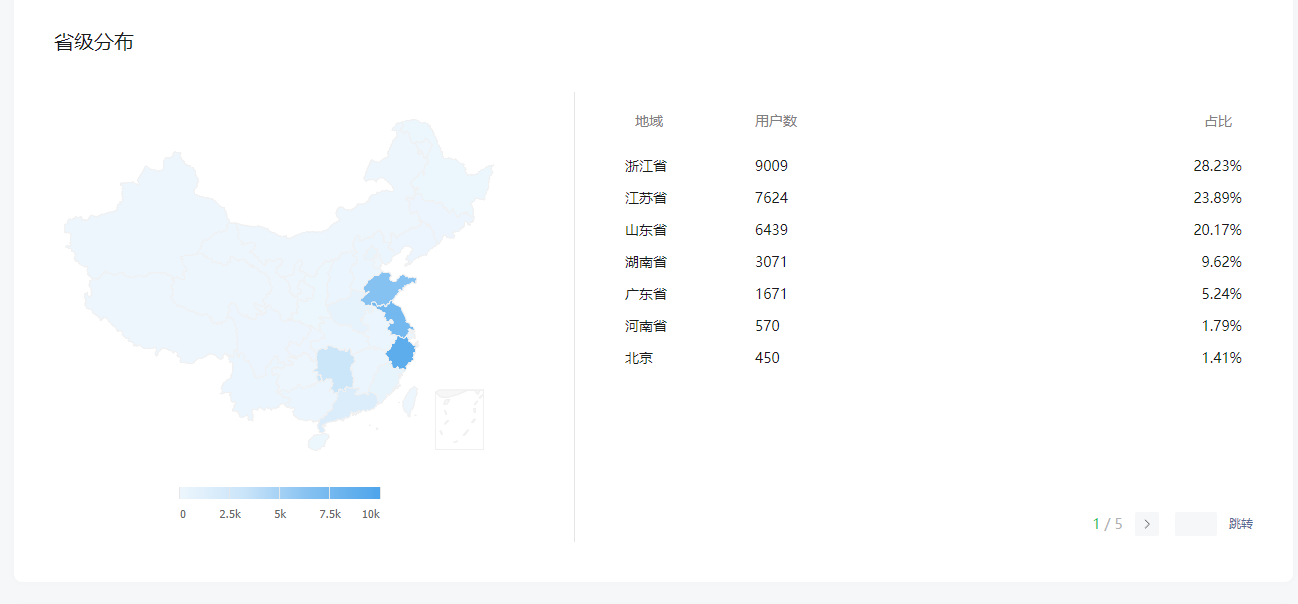This screenshot has height=604, width=1298.
Task: Click percentage 9.62%
Action: (1221, 262)
